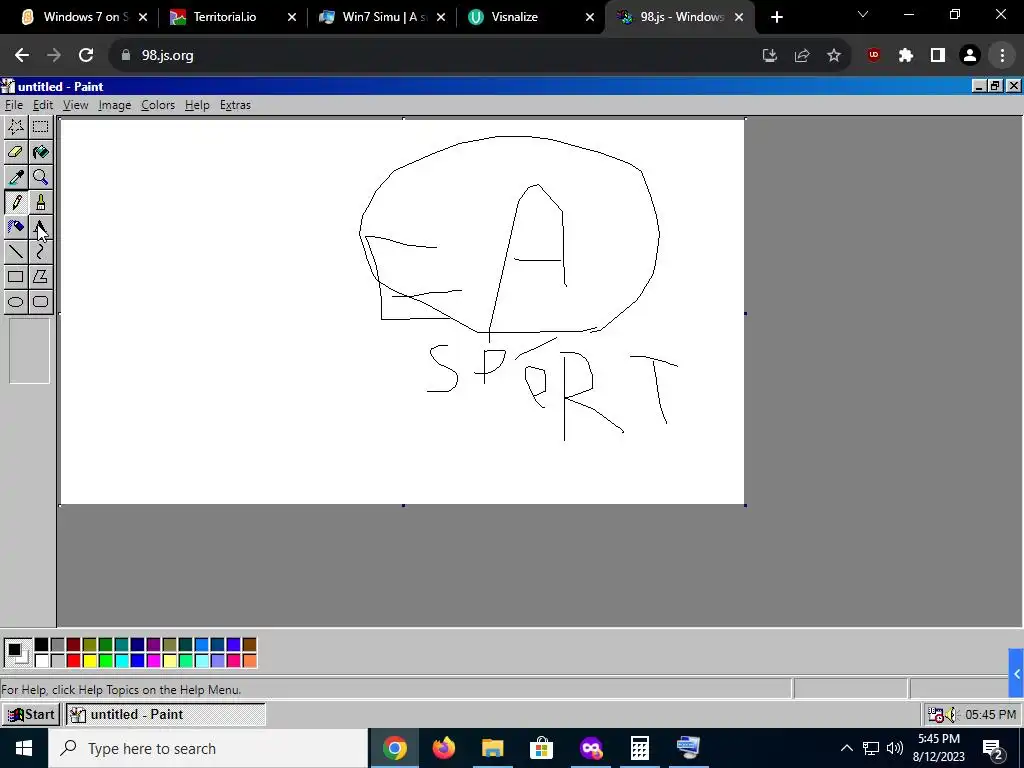
Task: Open Firefox from the Windows taskbar
Action: (444, 748)
